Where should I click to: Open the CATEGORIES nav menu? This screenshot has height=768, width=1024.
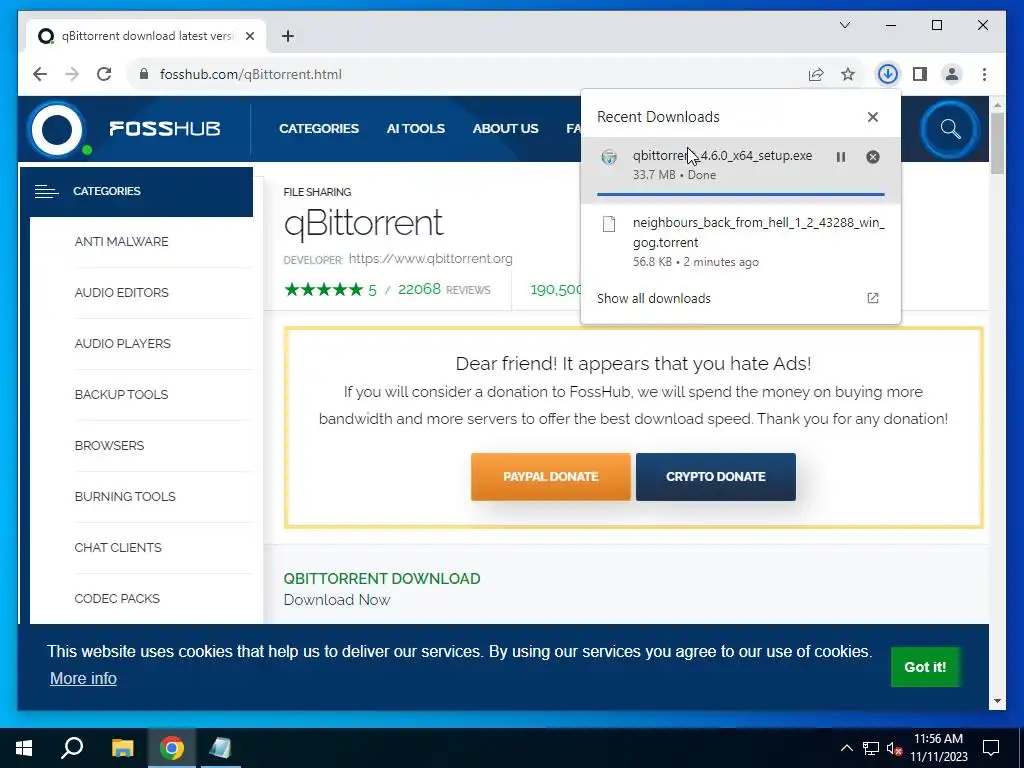[x=319, y=129]
